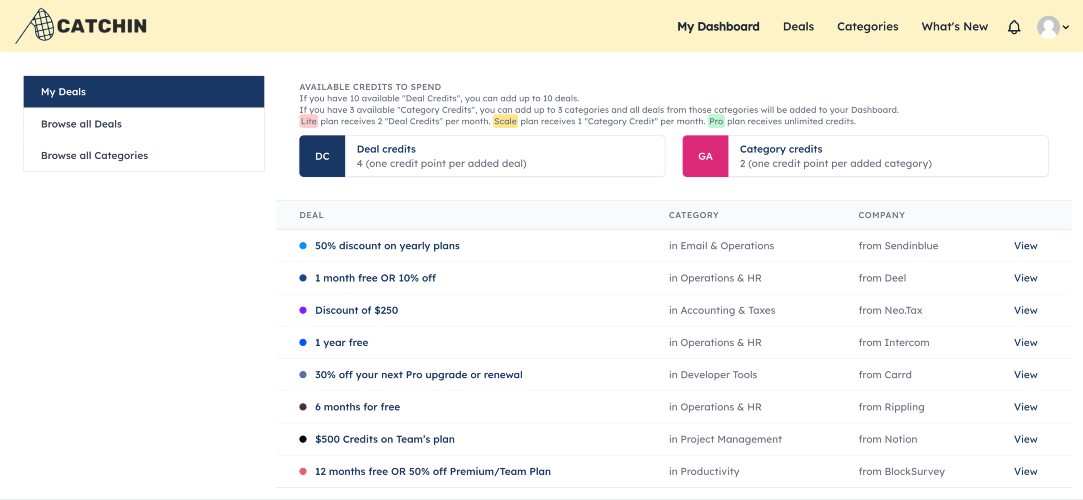Click 'from BlockSurvey' company text

coord(901,472)
